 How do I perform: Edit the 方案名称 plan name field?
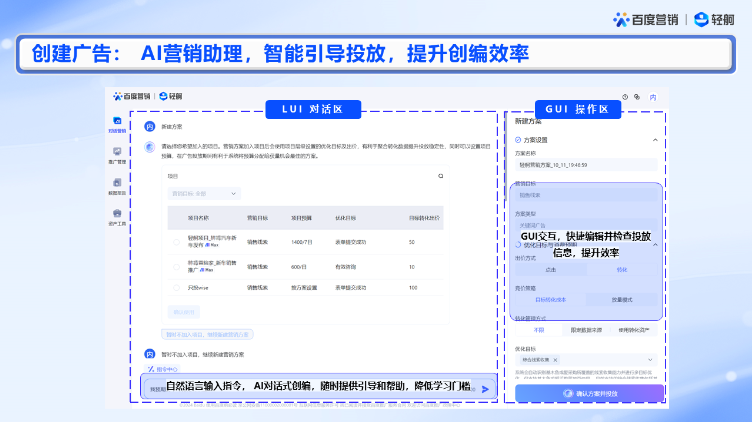(586, 165)
